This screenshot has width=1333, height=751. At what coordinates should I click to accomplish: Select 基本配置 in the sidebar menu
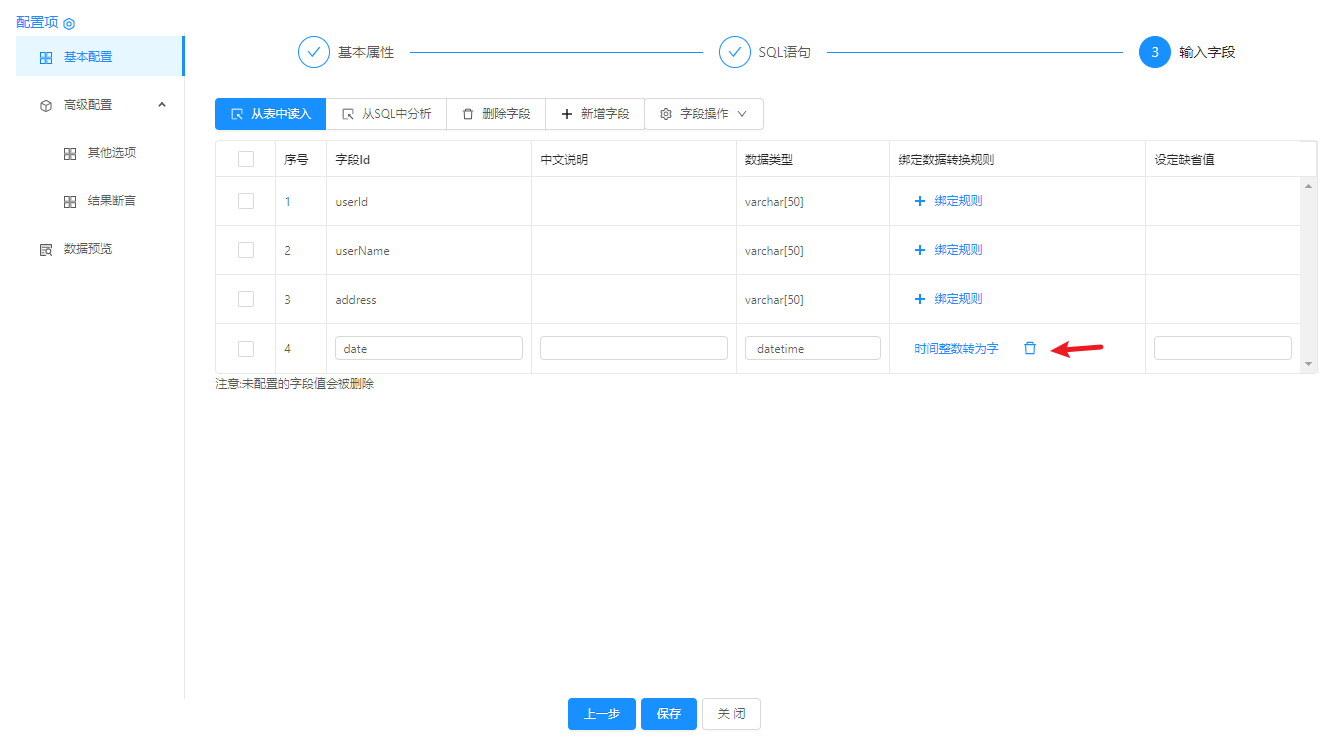point(88,57)
